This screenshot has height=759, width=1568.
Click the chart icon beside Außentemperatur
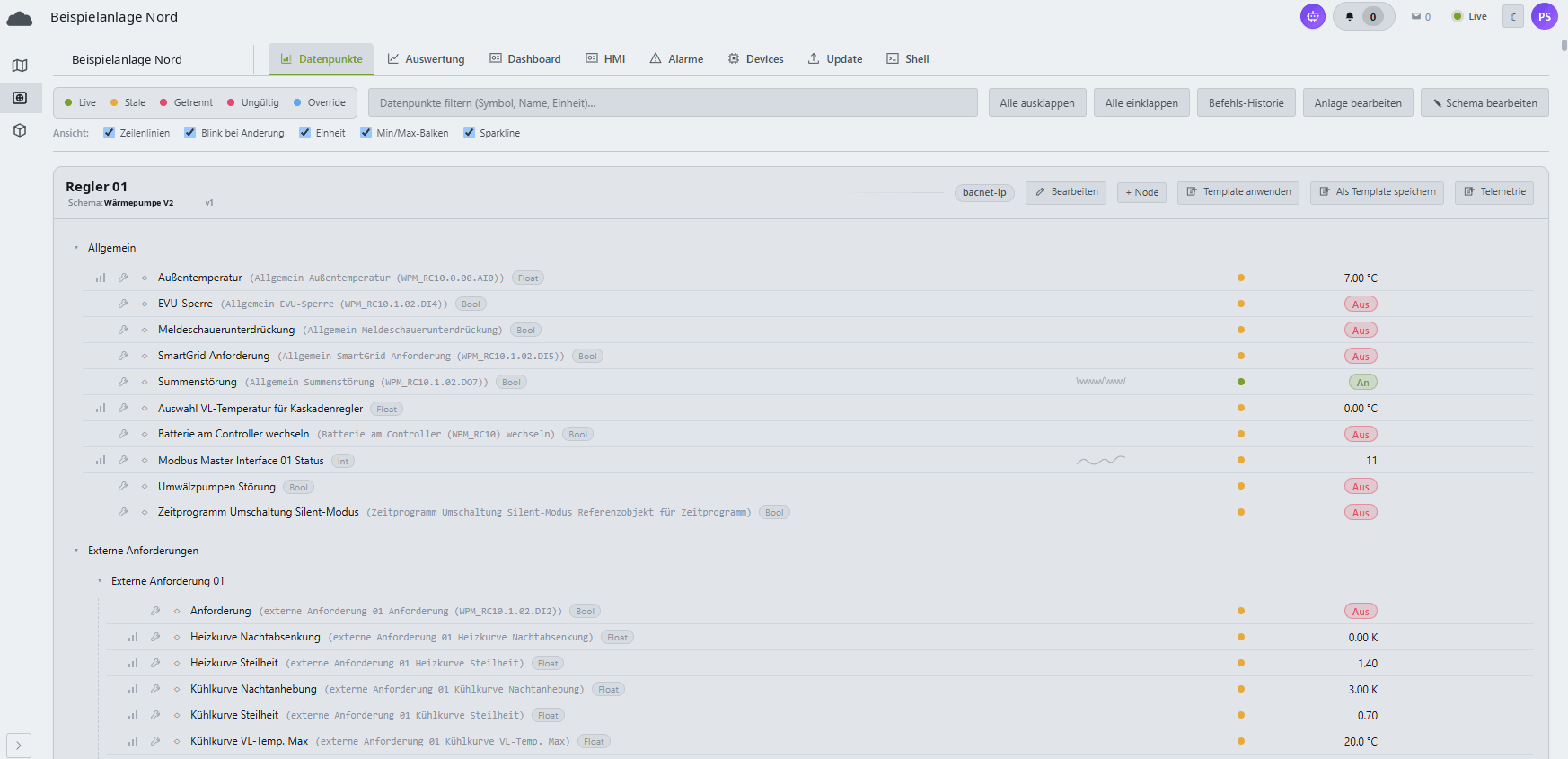tap(101, 278)
